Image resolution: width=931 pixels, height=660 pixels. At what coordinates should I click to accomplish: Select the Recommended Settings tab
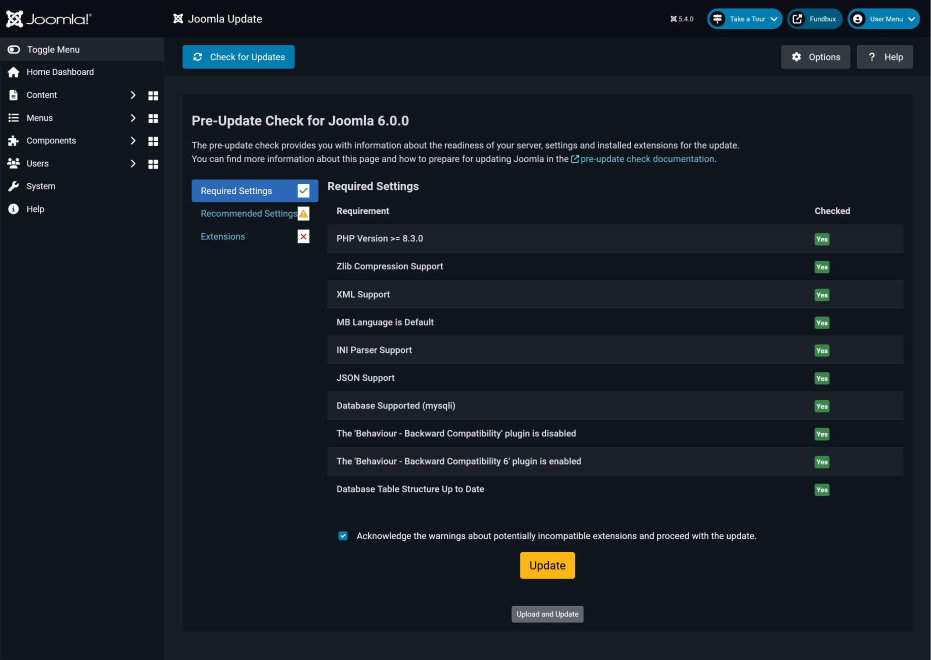tap(247, 214)
